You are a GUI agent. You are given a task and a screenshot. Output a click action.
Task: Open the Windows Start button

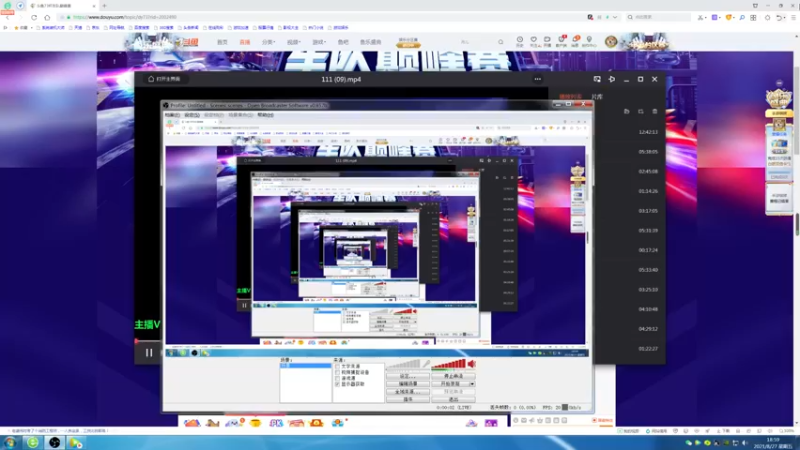[10, 442]
